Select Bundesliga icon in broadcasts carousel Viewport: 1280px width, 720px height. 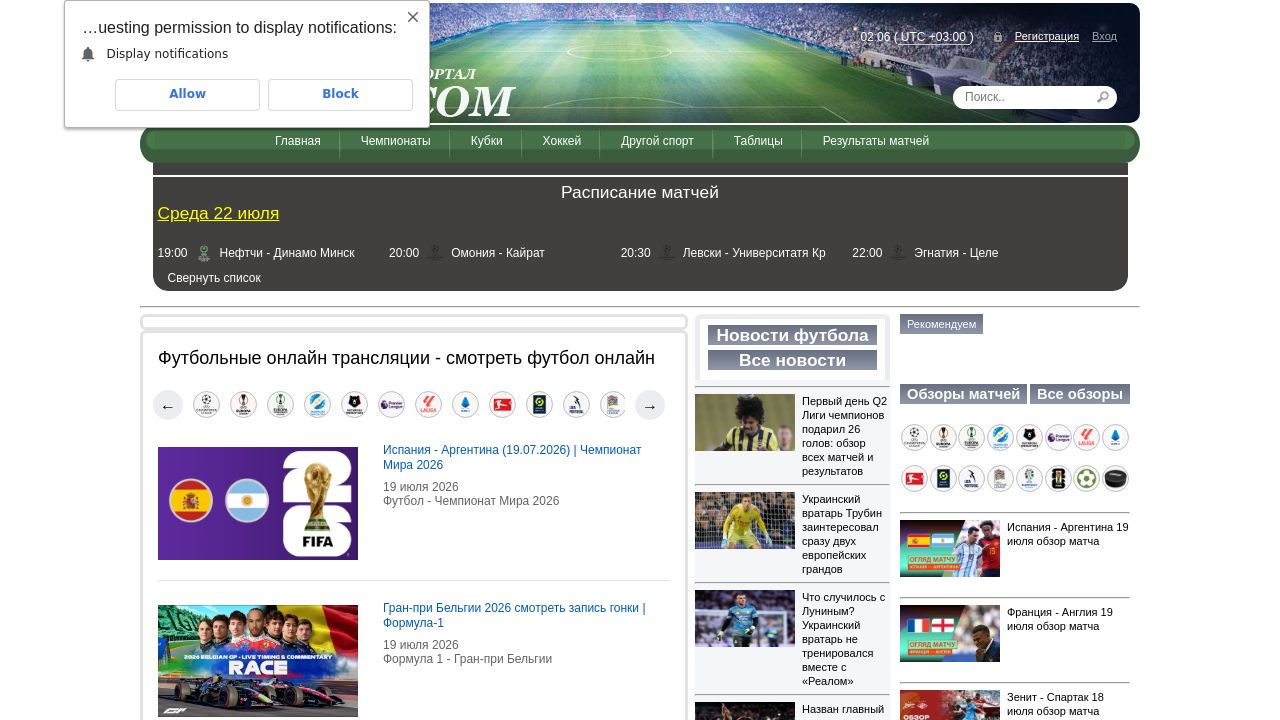pyautogui.click(x=502, y=404)
